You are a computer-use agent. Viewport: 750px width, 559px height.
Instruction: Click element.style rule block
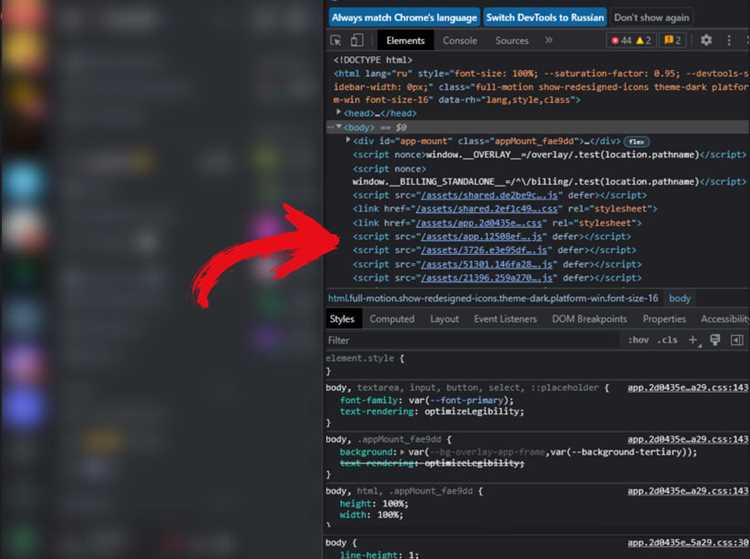365,364
